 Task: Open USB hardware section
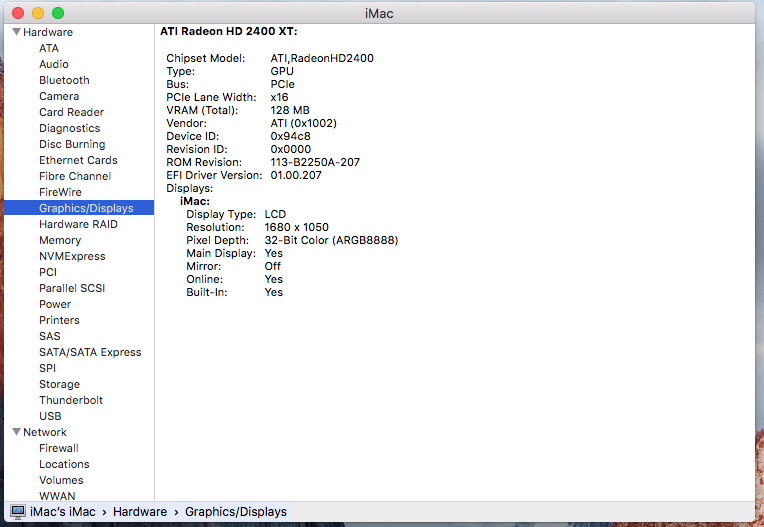click(50, 416)
